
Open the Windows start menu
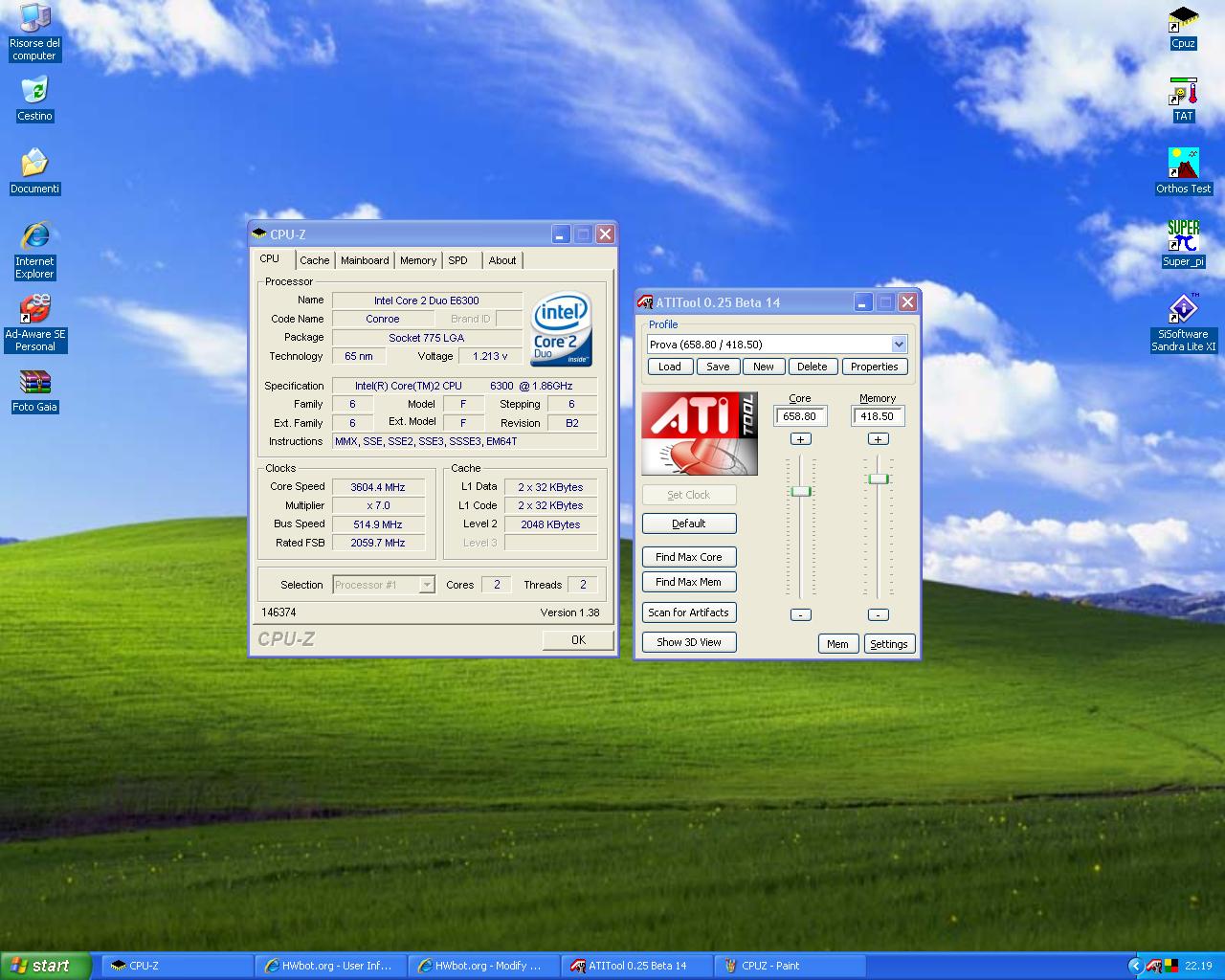(46, 966)
